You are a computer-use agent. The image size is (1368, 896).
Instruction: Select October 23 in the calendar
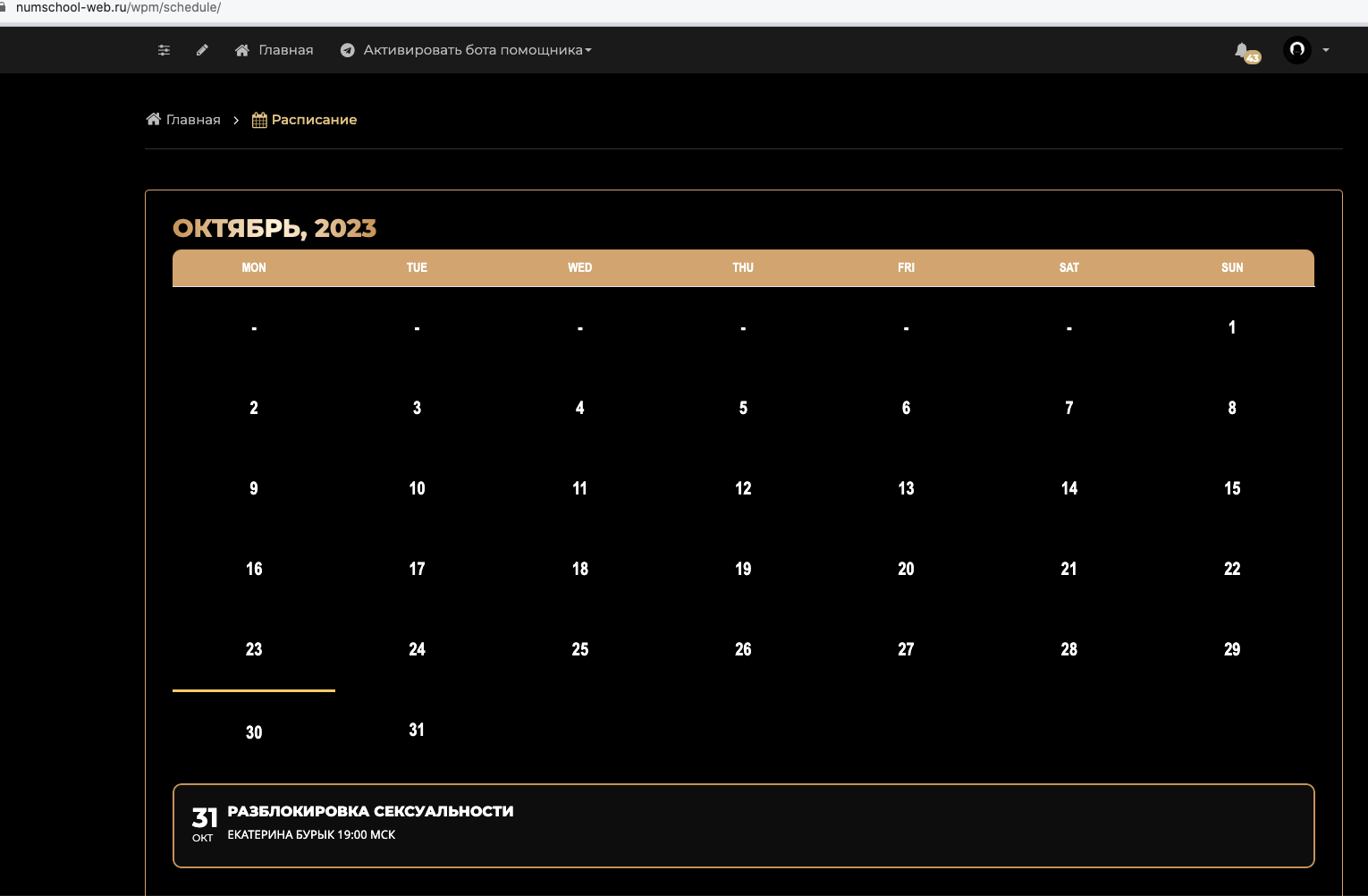pyautogui.click(x=254, y=649)
